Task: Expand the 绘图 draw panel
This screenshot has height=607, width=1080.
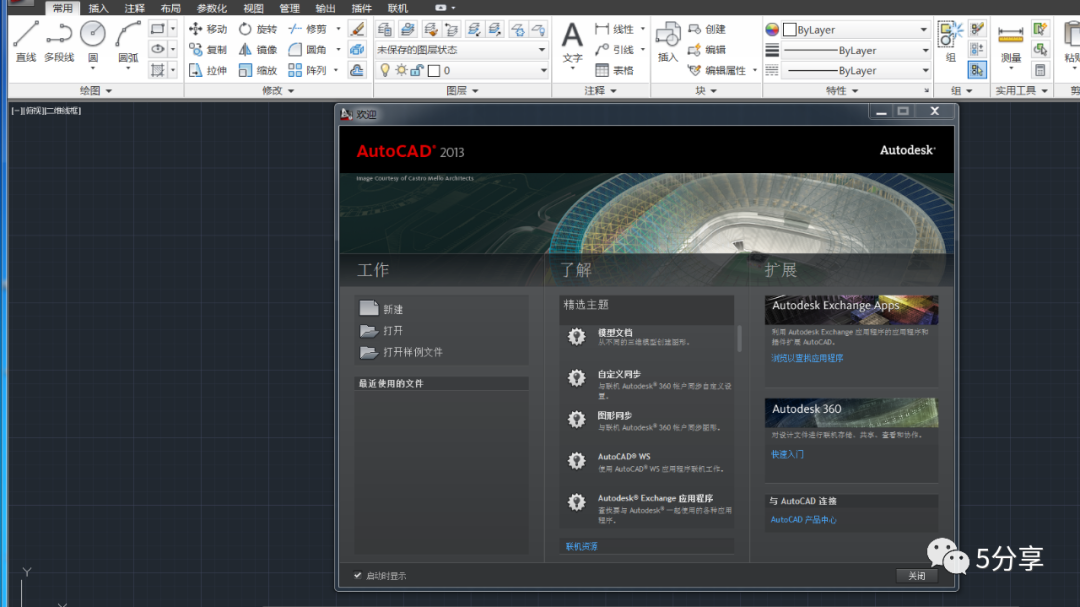Action: click(x=96, y=90)
